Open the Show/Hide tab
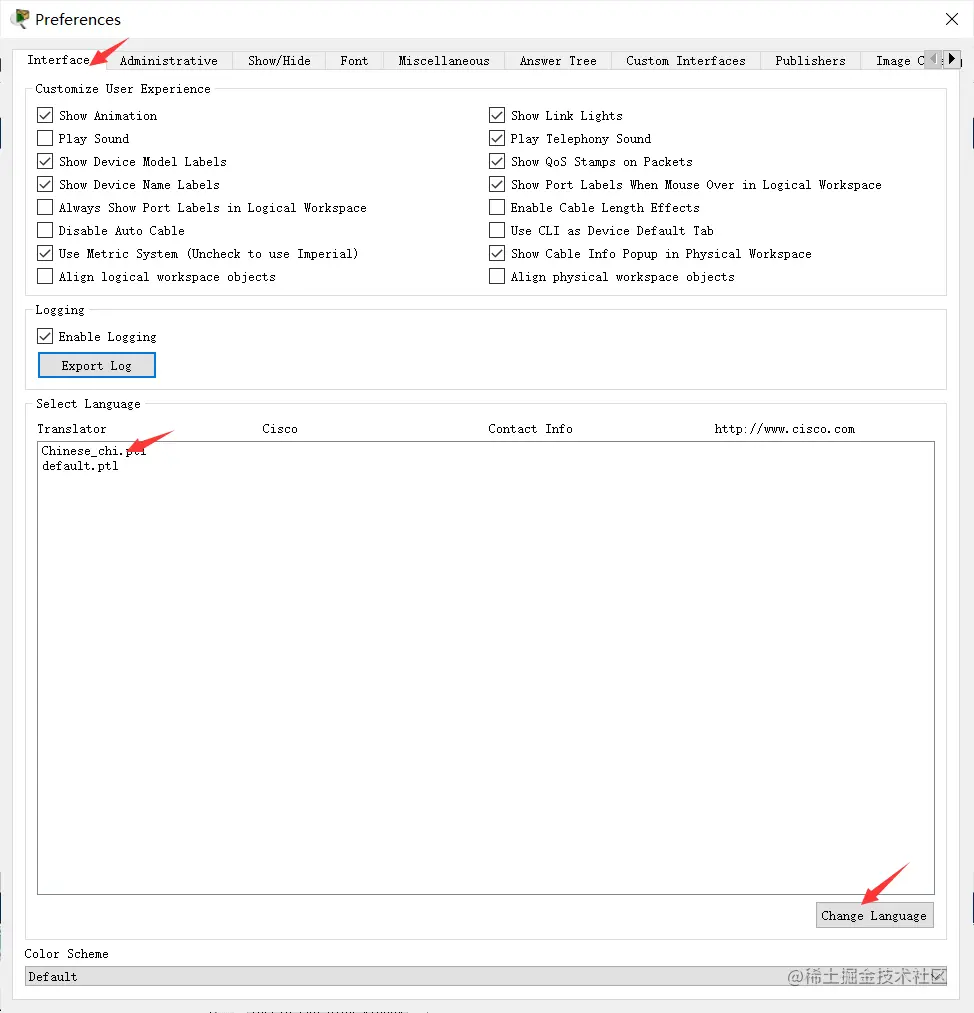The height and width of the screenshot is (1013, 974). 279,61
